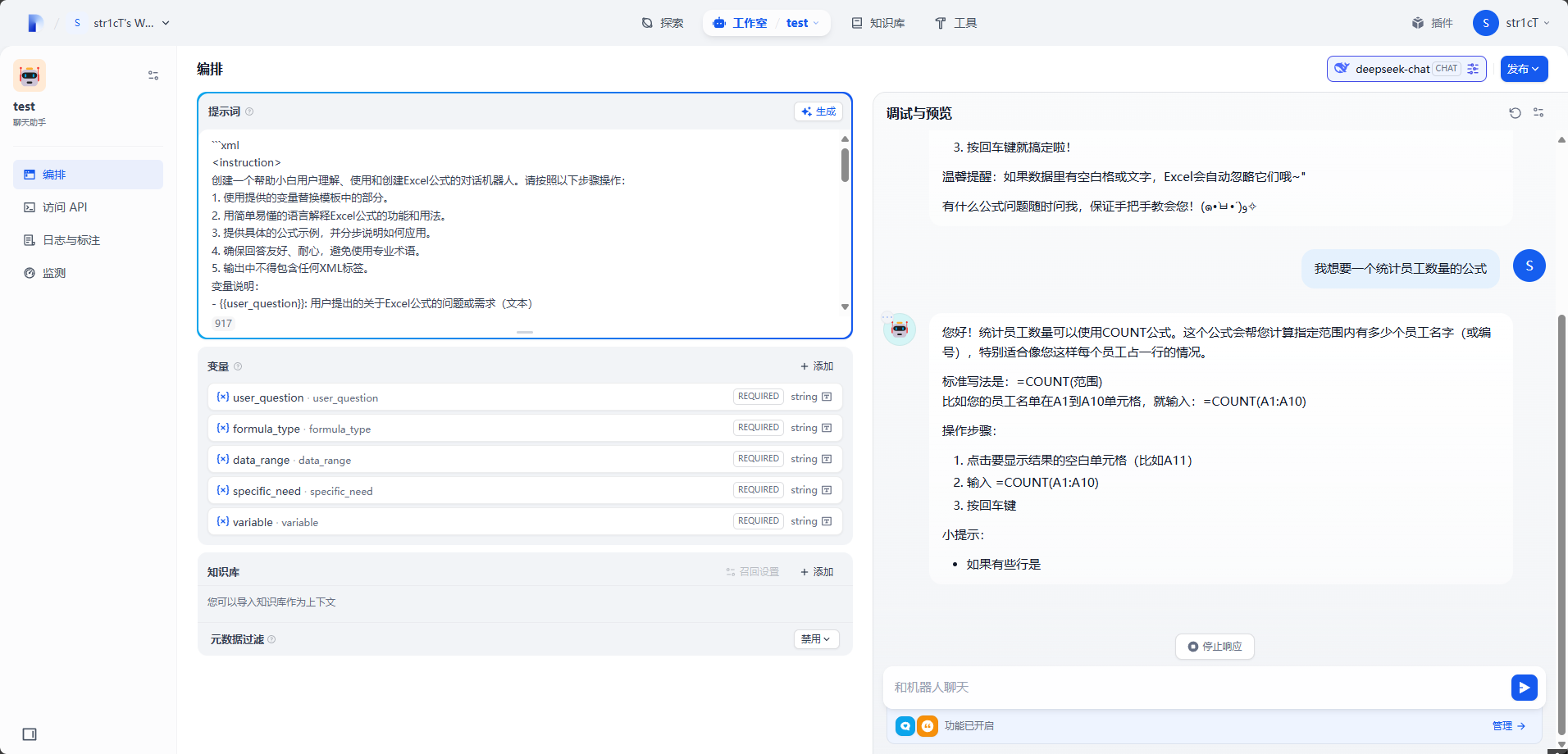The image size is (1568, 754).
Task: Click the text-type icon on variable row
Action: 827,521
